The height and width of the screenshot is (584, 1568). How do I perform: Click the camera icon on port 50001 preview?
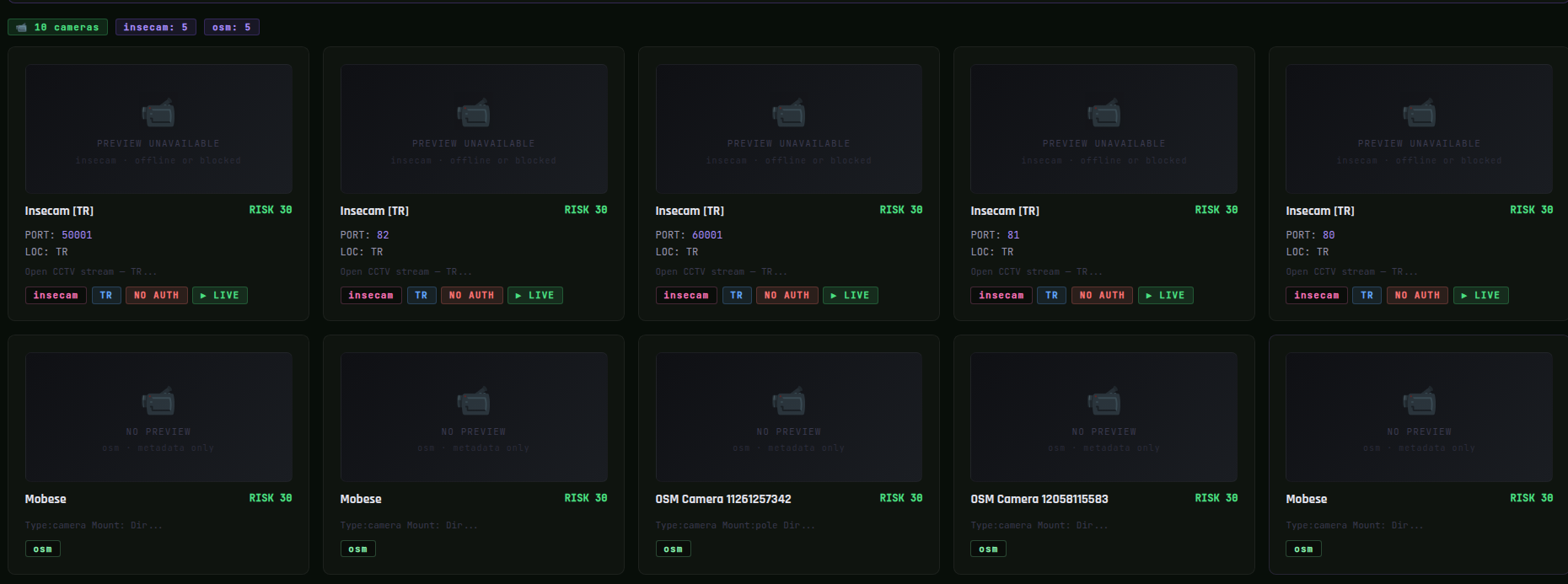[158, 113]
